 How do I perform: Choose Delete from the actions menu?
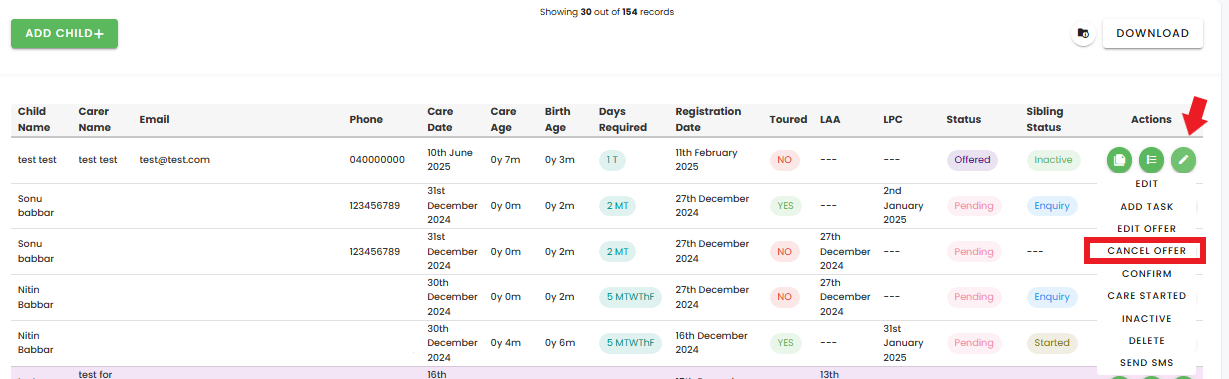[1146, 341]
